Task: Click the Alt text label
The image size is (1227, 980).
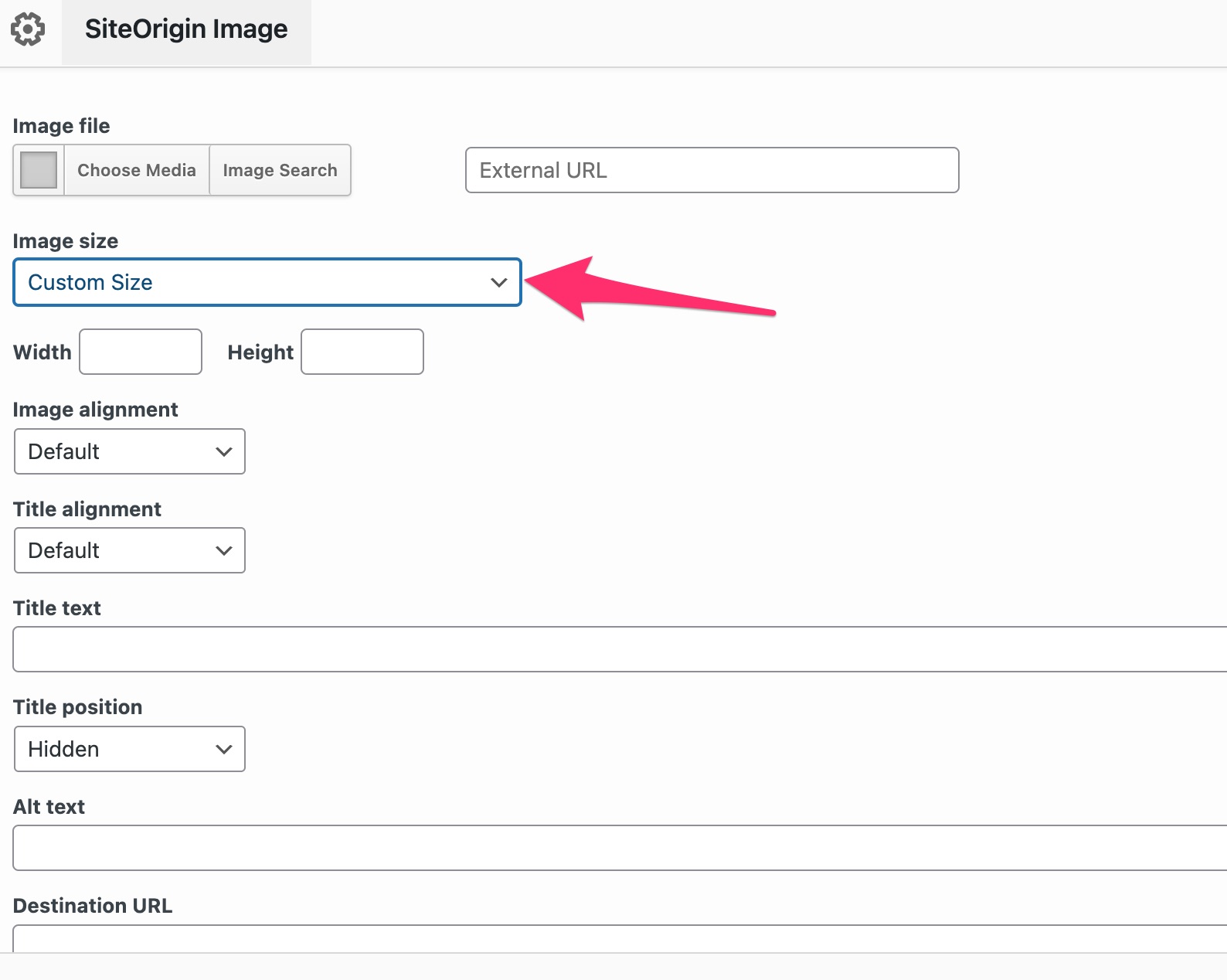Action: 49,807
